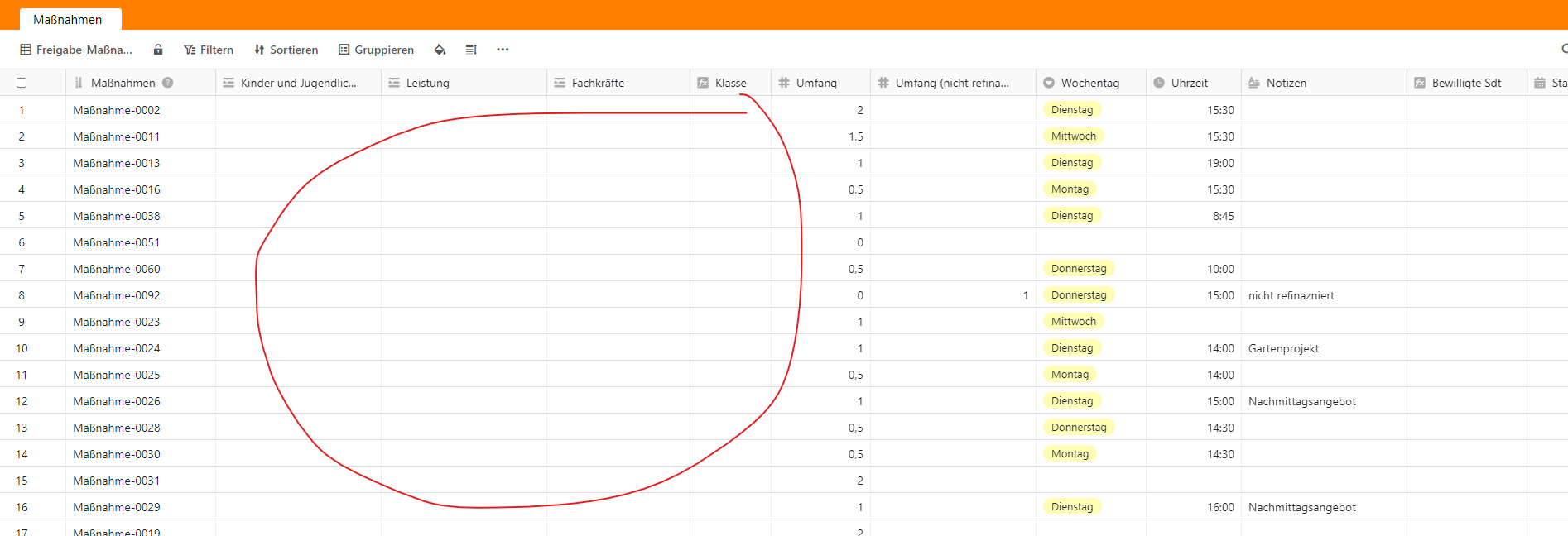Image resolution: width=1568 pixels, height=536 pixels.
Task: Click the clock icon in Uhrzeit header
Action: point(1159,83)
